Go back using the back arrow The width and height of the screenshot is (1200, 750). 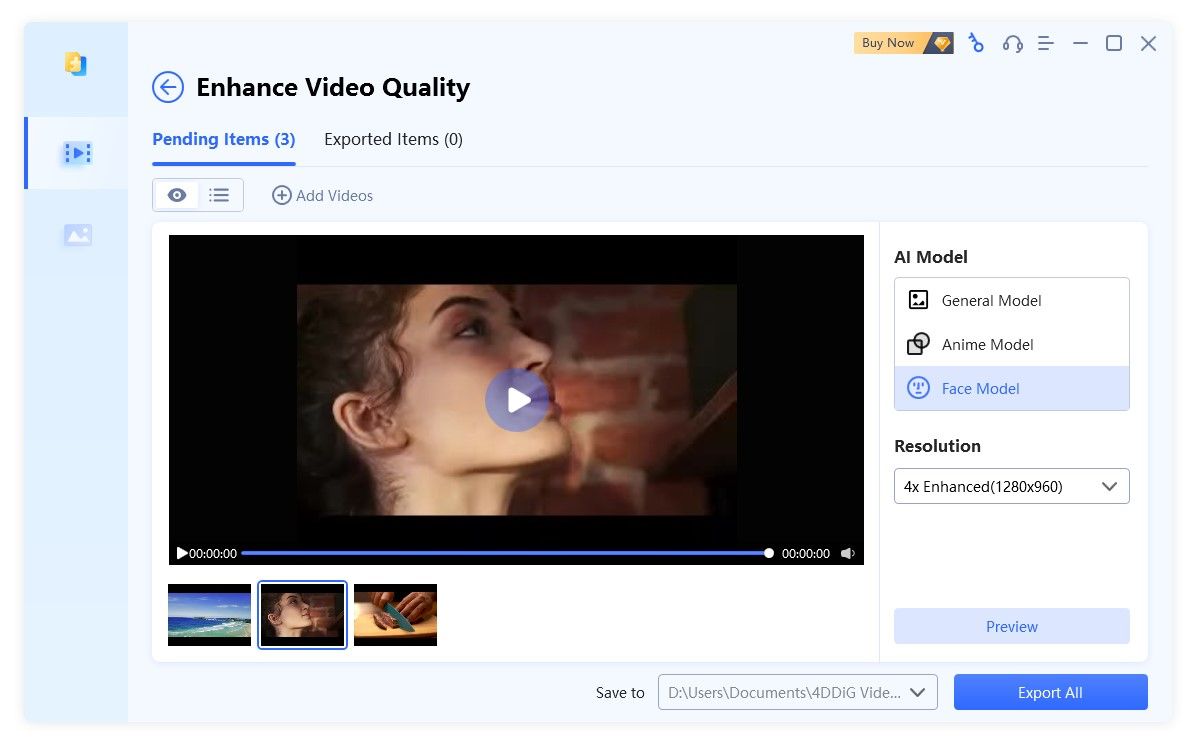click(x=168, y=88)
